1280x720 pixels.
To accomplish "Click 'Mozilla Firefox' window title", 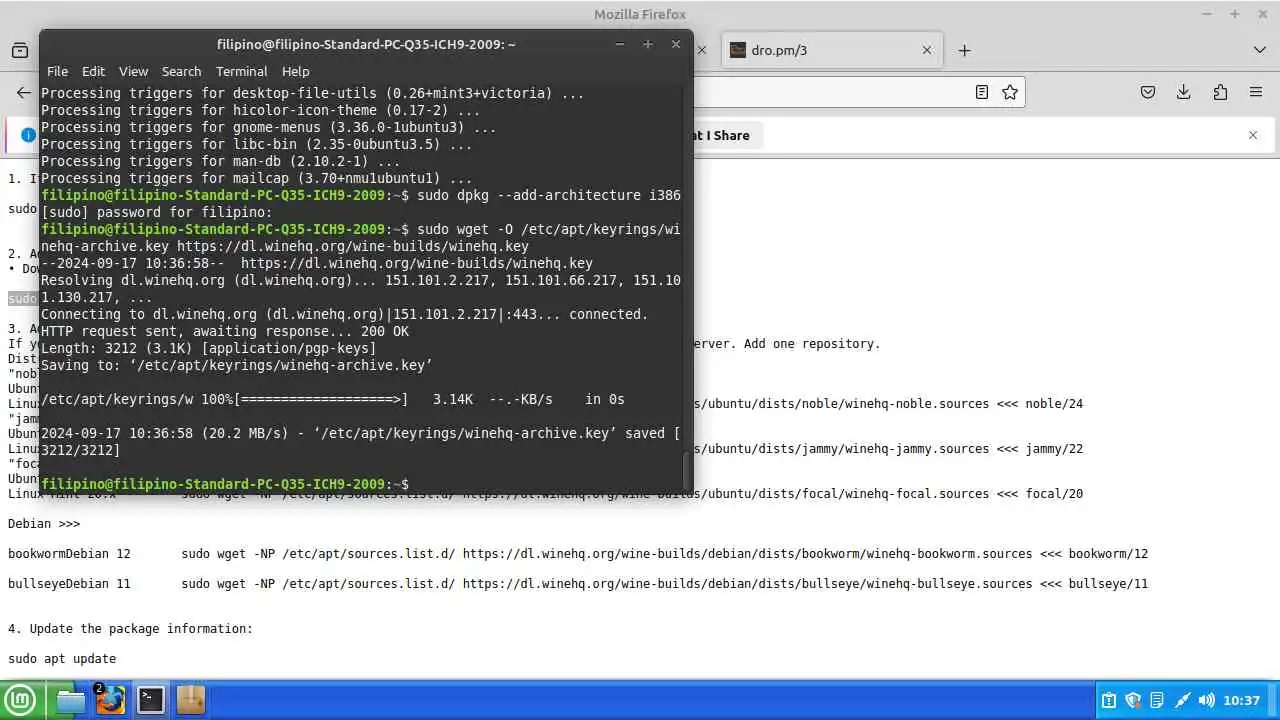I will pyautogui.click(x=640, y=14).
